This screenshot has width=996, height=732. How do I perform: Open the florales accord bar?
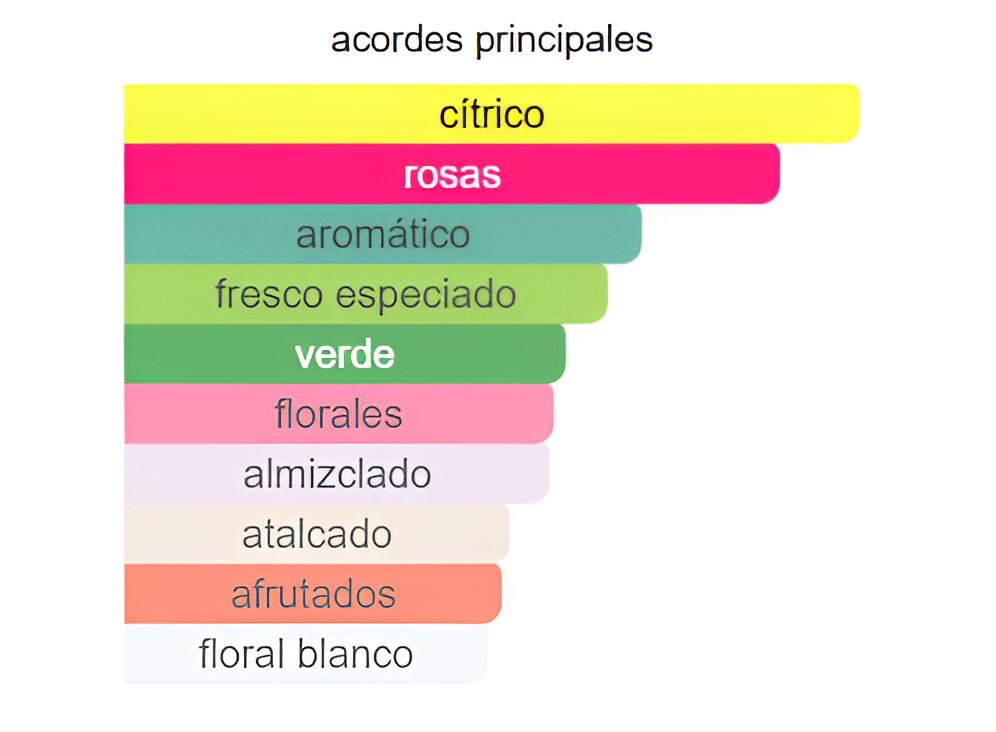tap(339, 414)
